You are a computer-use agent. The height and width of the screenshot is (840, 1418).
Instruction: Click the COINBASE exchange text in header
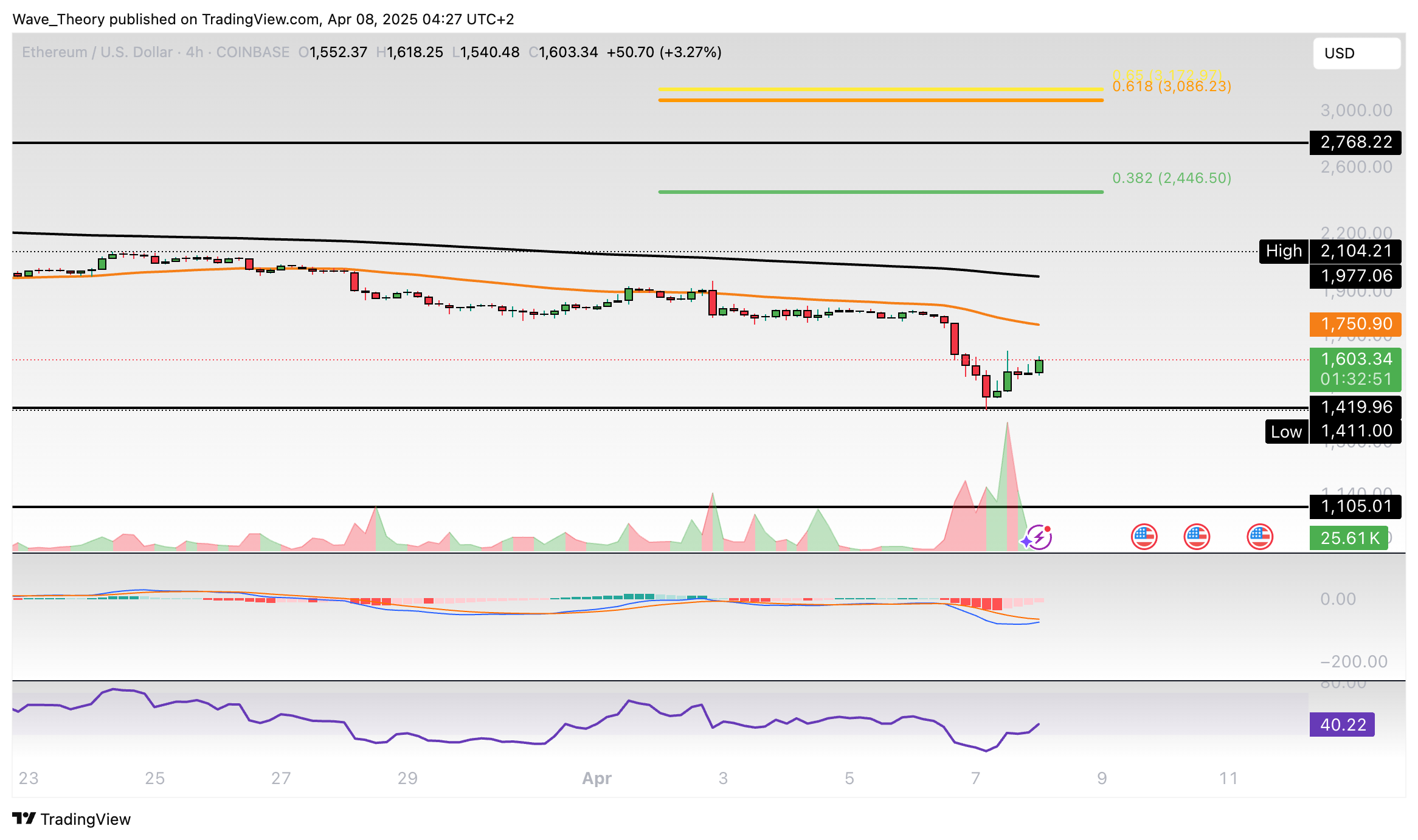[x=252, y=52]
